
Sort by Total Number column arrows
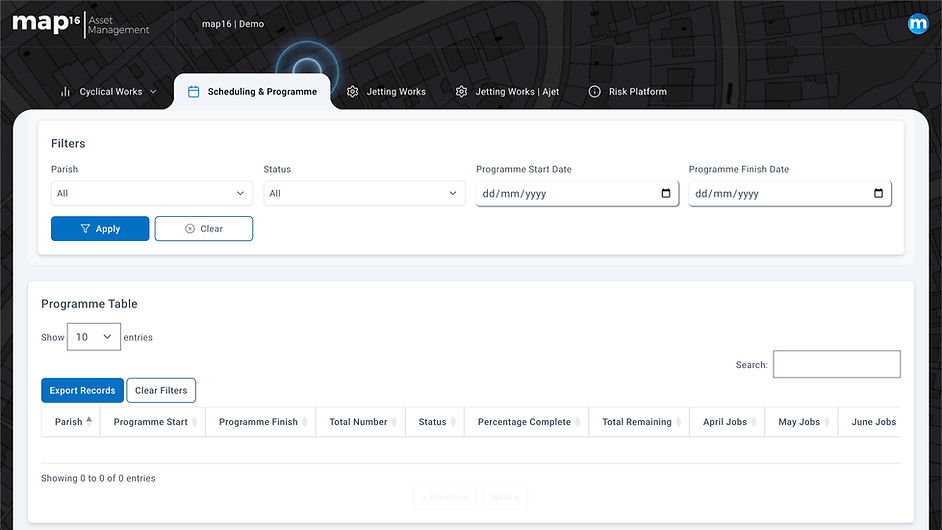point(394,422)
